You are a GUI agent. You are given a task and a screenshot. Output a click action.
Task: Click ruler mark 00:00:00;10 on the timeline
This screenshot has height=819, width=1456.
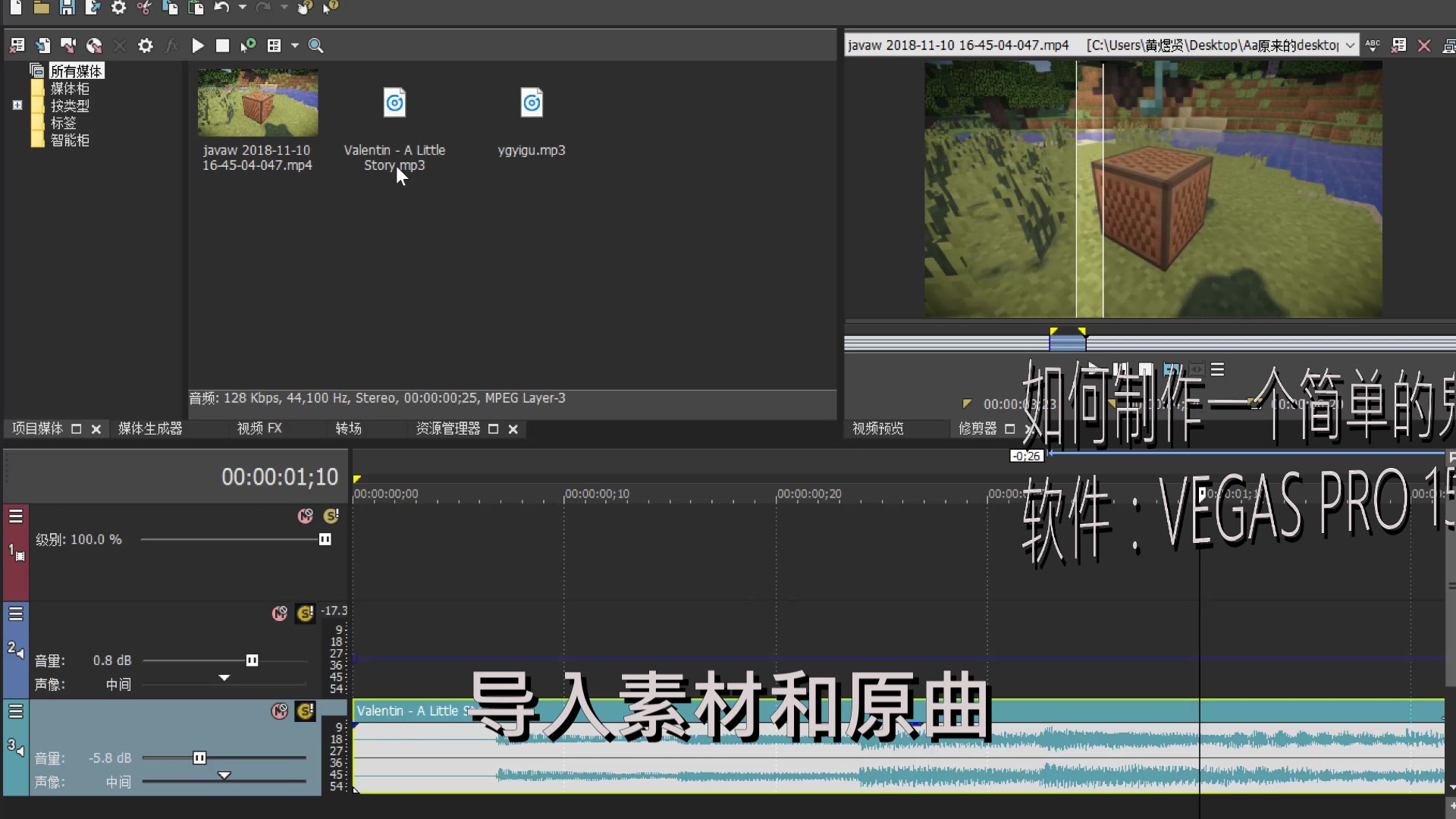point(597,494)
